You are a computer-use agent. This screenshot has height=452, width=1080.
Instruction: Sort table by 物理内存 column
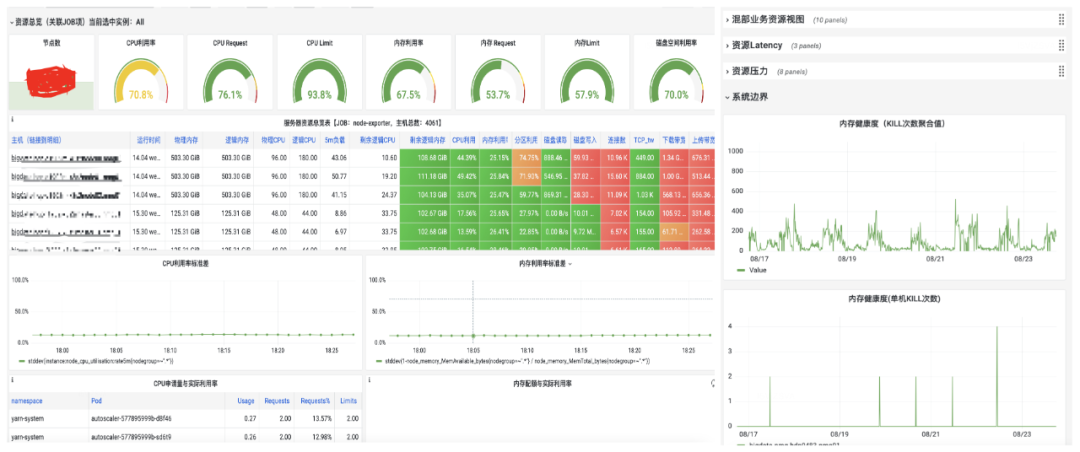[x=185, y=140]
